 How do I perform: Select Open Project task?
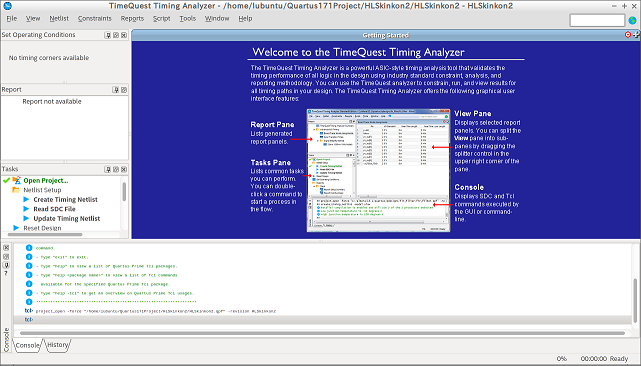pos(46,180)
